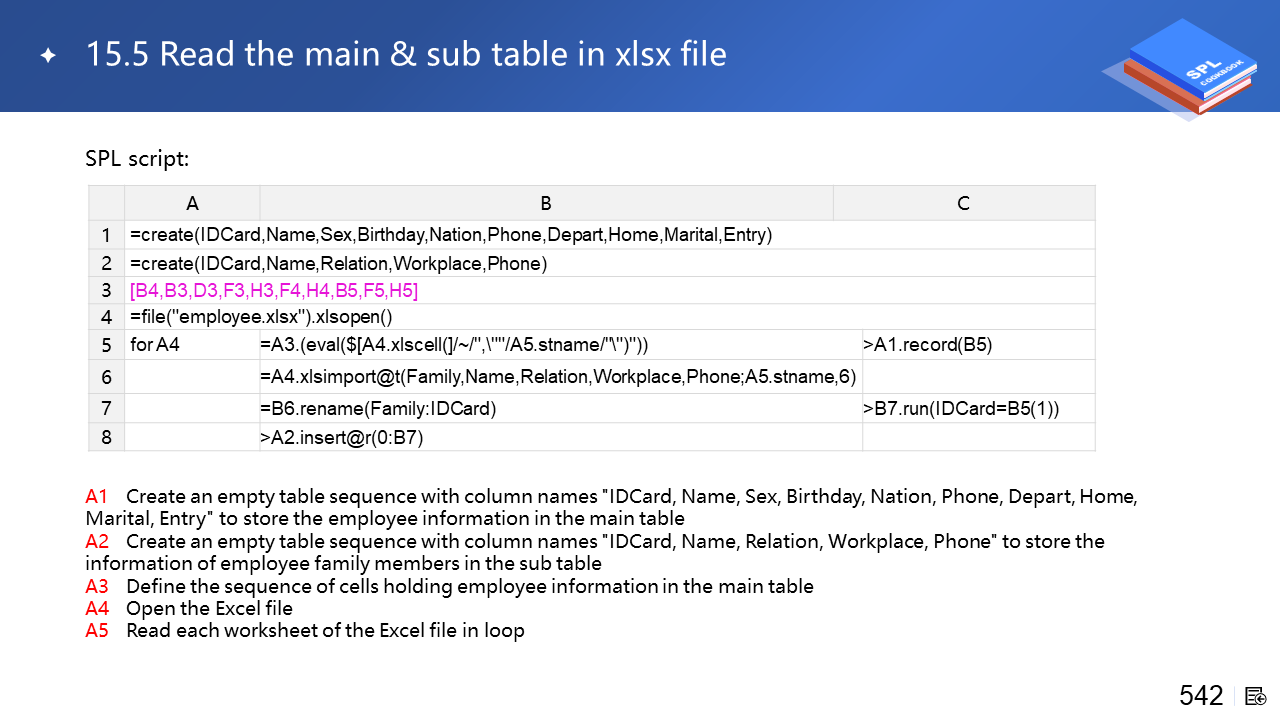Select the '=B6.rename(Family:IDCard)' cell
The width and height of the screenshot is (1280, 720).
pyautogui.click(x=378, y=408)
